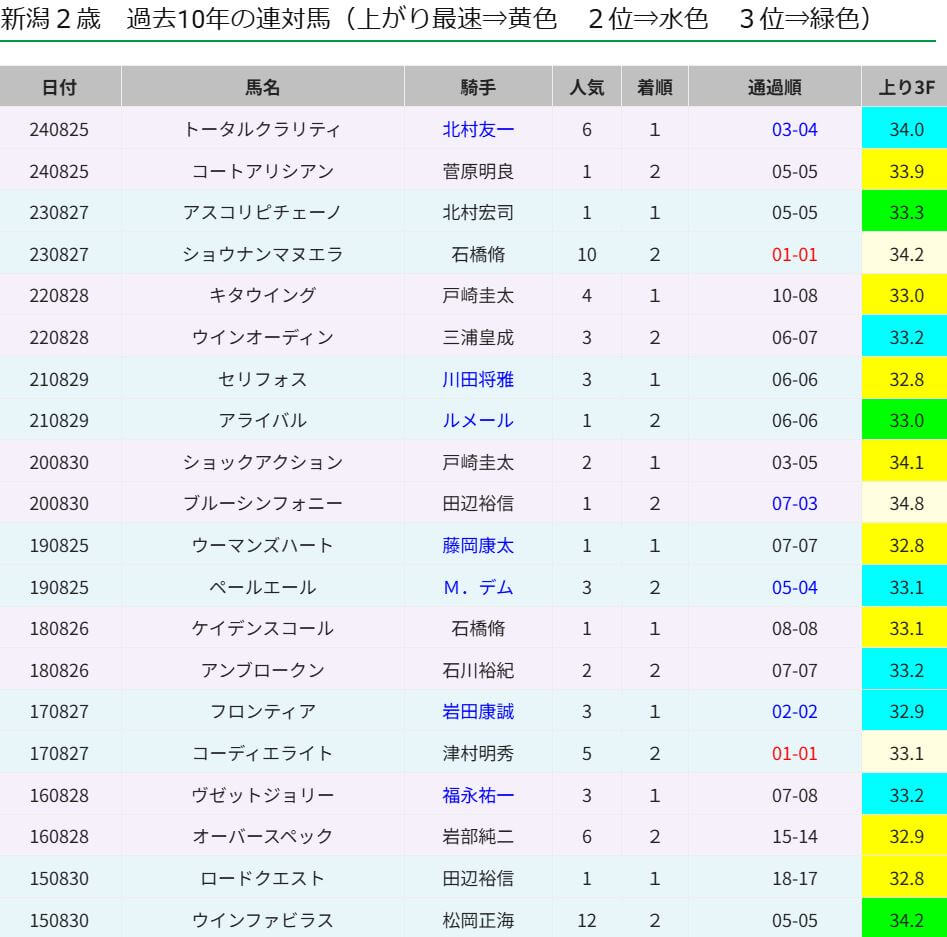Click popularity 12 in ウインファビラス row
Viewport: 947px width, 937px height.
click(x=586, y=920)
